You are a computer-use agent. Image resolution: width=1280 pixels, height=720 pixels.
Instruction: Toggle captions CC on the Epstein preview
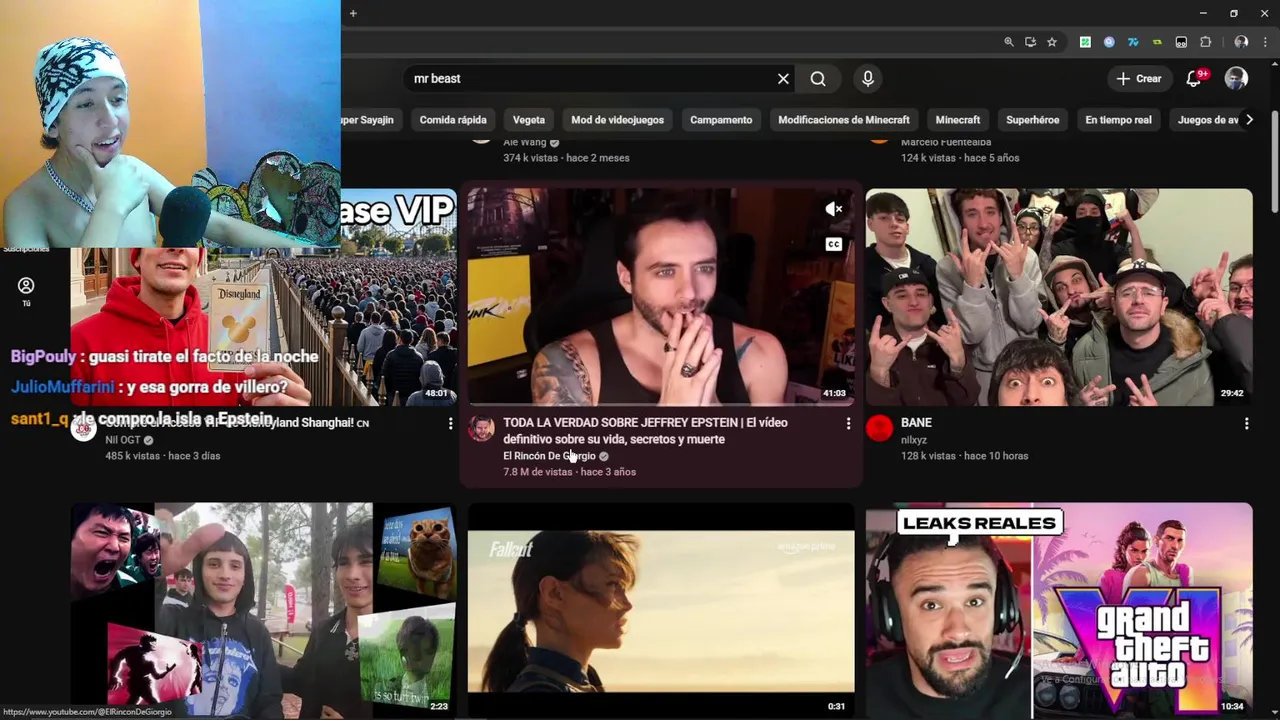coord(834,244)
